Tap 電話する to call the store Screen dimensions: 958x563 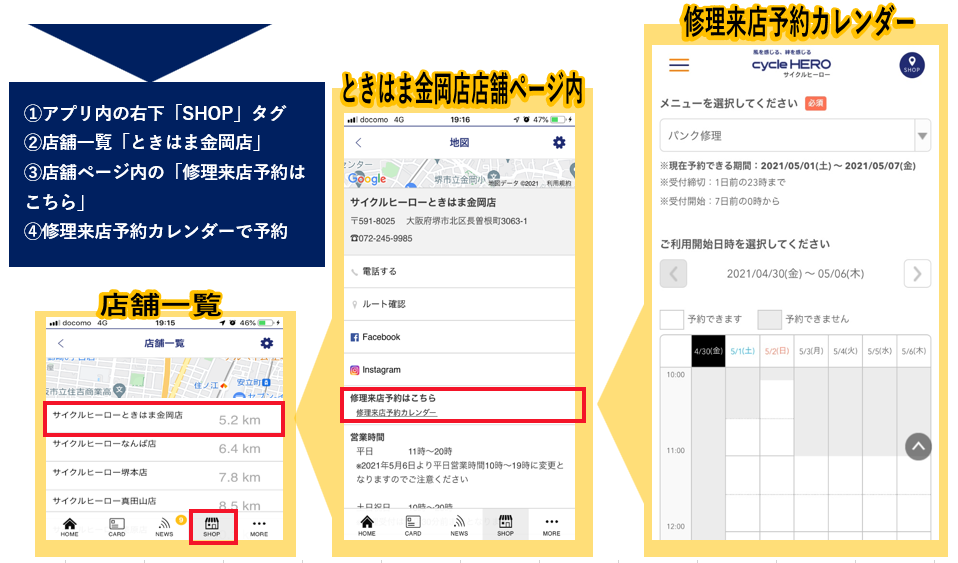459,271
